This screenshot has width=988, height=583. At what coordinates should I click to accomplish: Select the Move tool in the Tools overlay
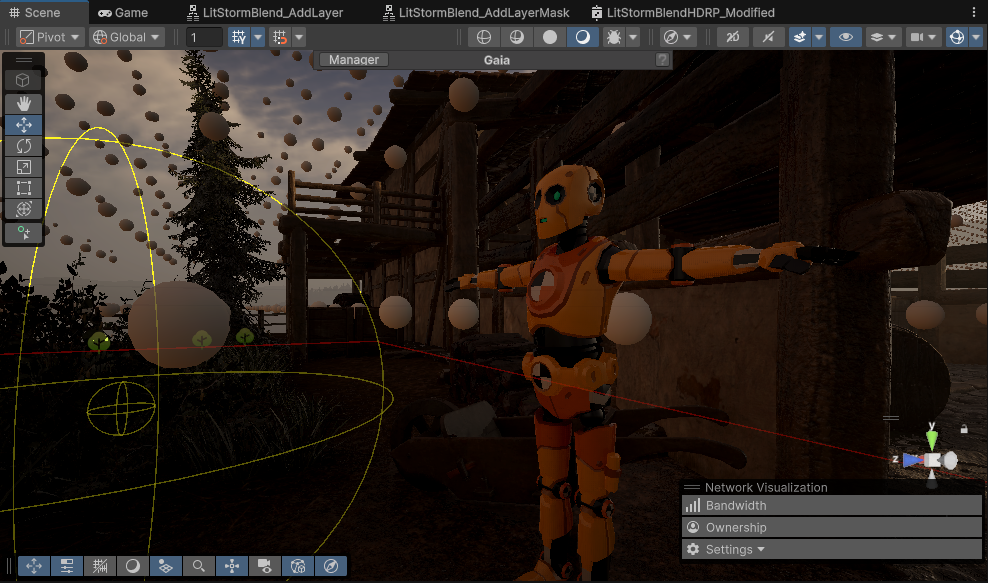(x=24, y=124)
